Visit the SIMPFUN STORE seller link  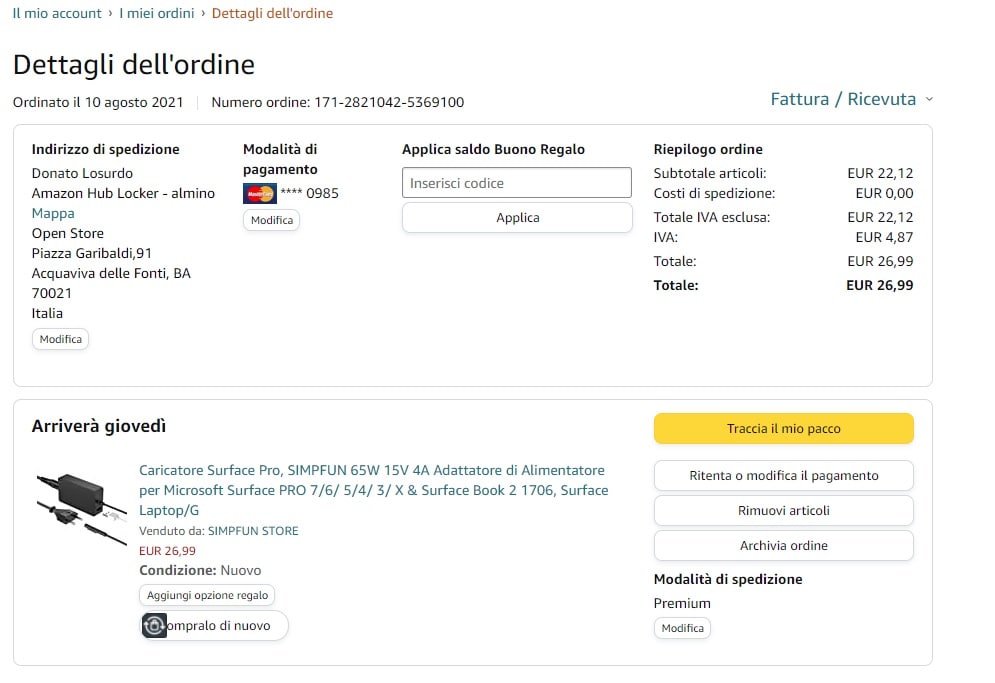(x=252, y=531)
